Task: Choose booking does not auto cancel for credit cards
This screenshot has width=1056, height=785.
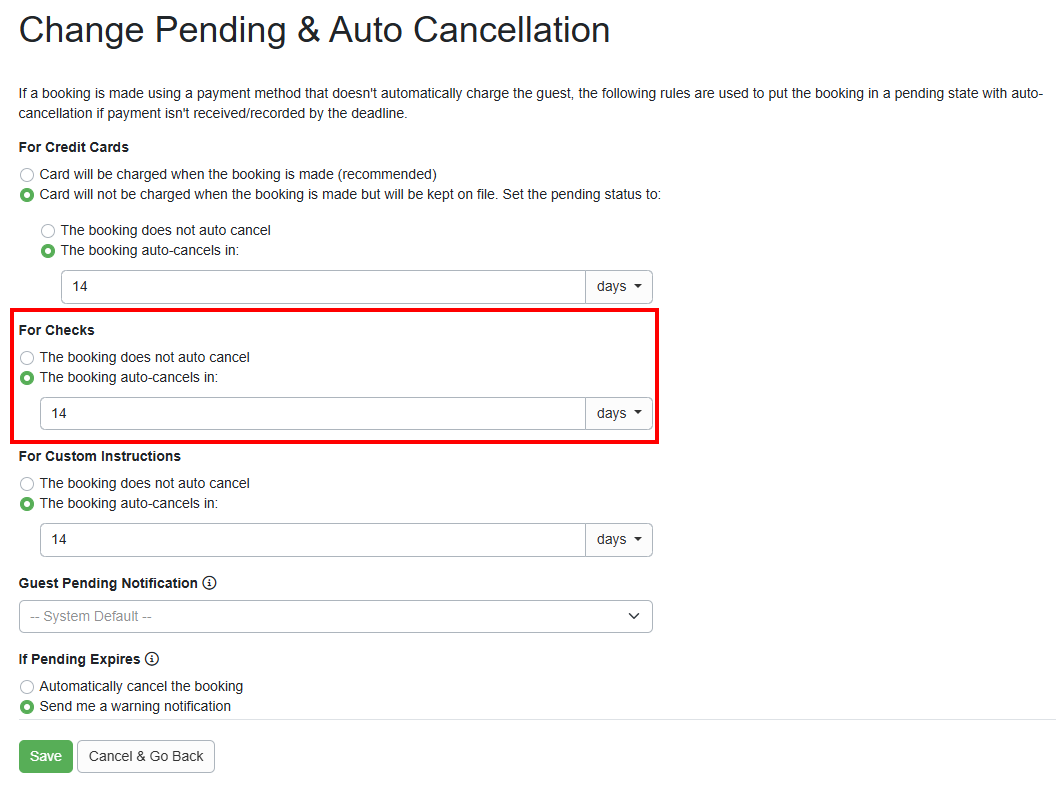Action: click(x=47, y=230)
